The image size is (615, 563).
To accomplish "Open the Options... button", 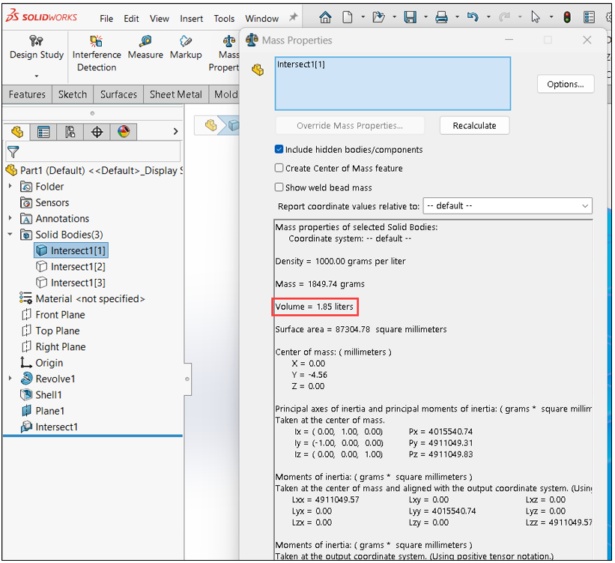I will 565,84.
